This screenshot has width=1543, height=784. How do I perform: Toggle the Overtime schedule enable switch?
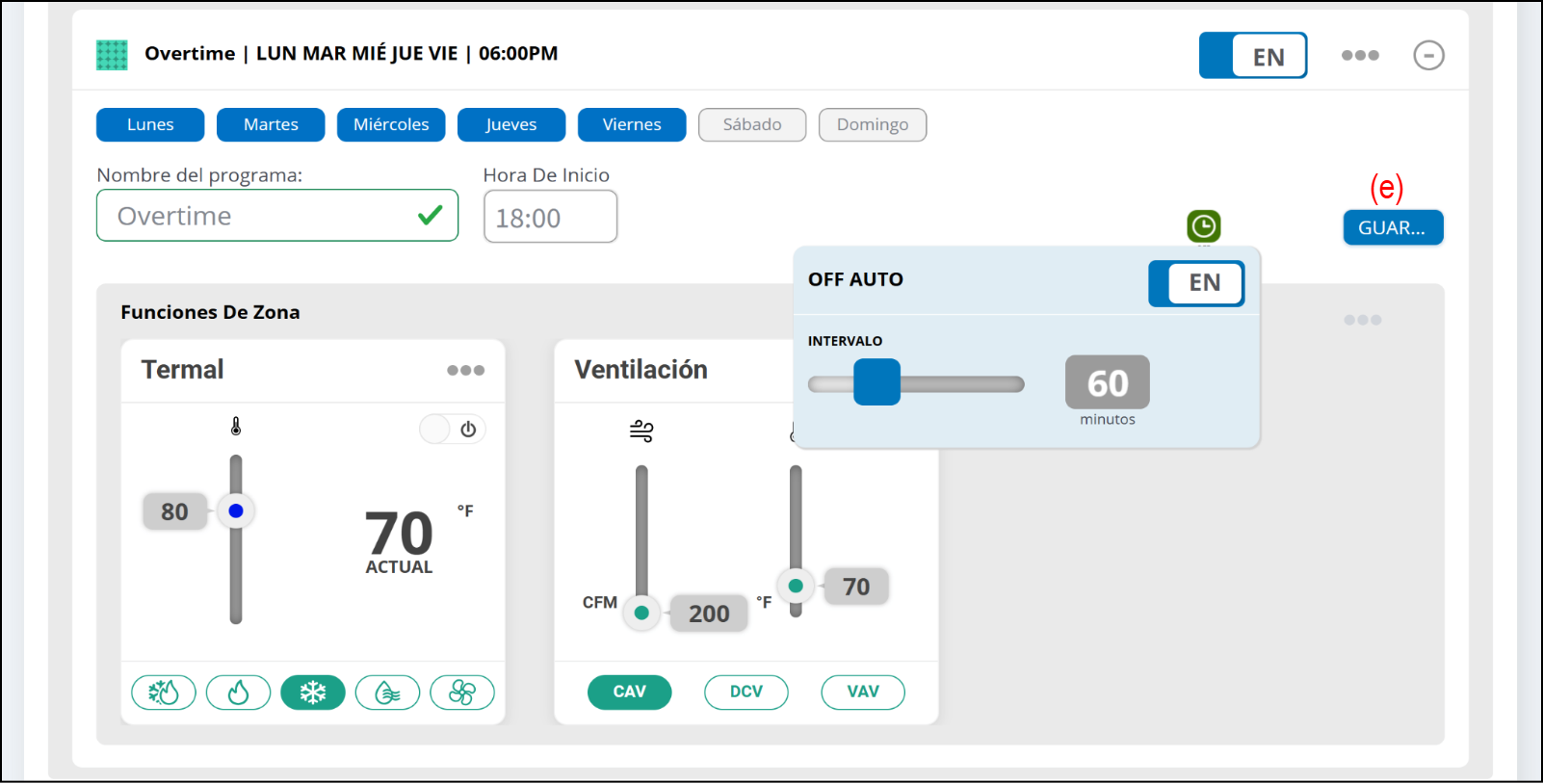point(1252,56)
